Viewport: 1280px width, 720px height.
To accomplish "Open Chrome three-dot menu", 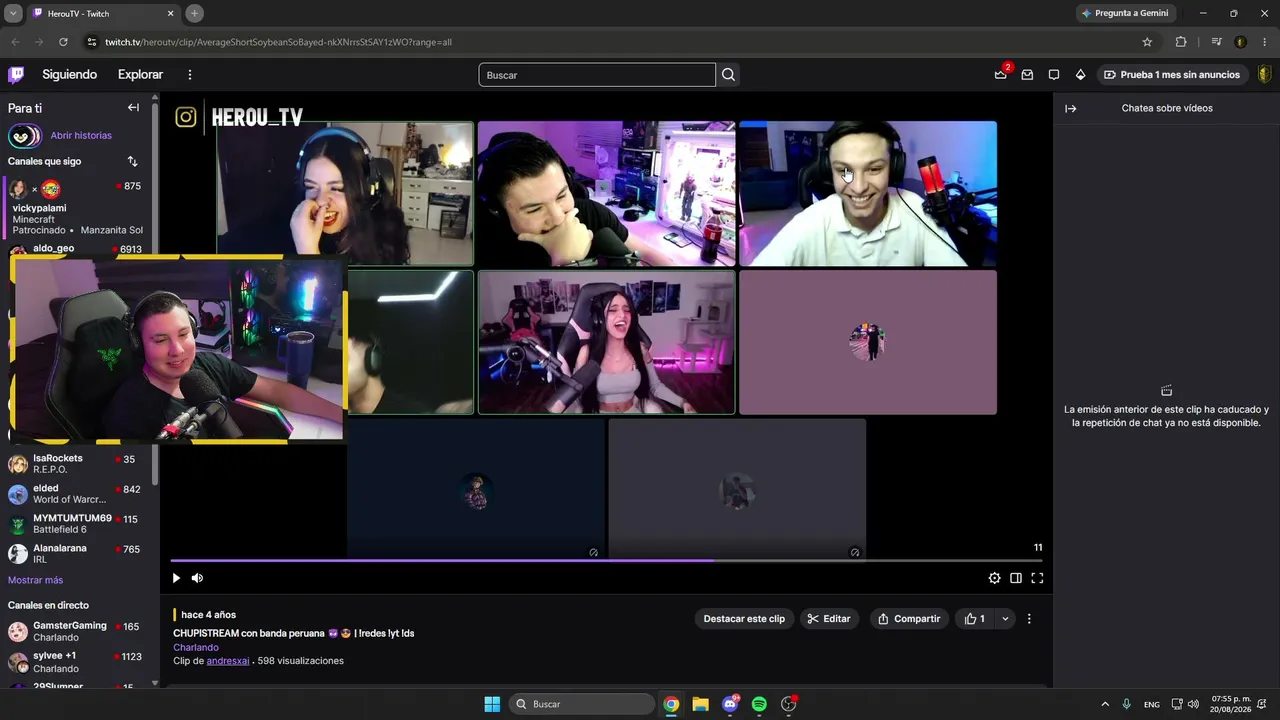I will click(1265, 42).
